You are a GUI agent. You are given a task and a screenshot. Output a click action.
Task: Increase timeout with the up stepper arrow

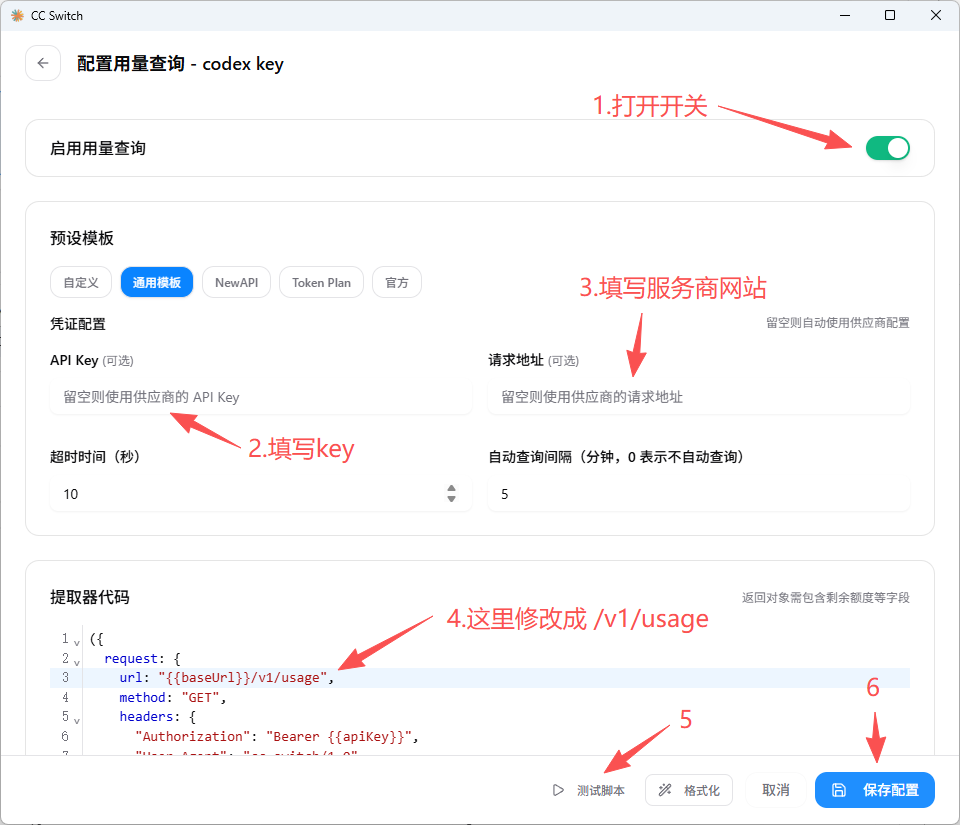[451, 488]
